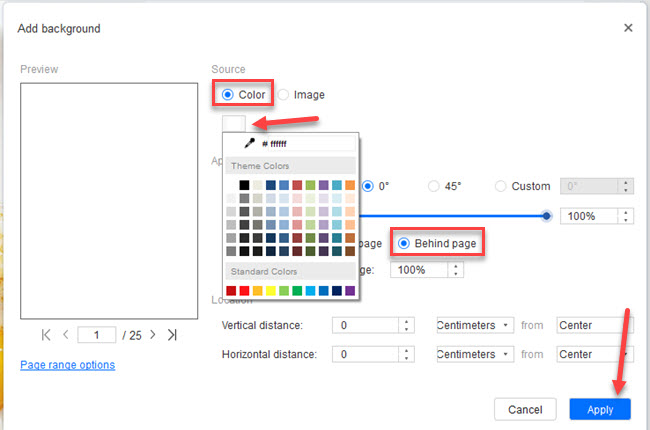Image resolution: width=650 pixels, height=430 pixels.
Task: Open the Centimeters unit dropdown for Horizontal distance
Action: (475, 354)
